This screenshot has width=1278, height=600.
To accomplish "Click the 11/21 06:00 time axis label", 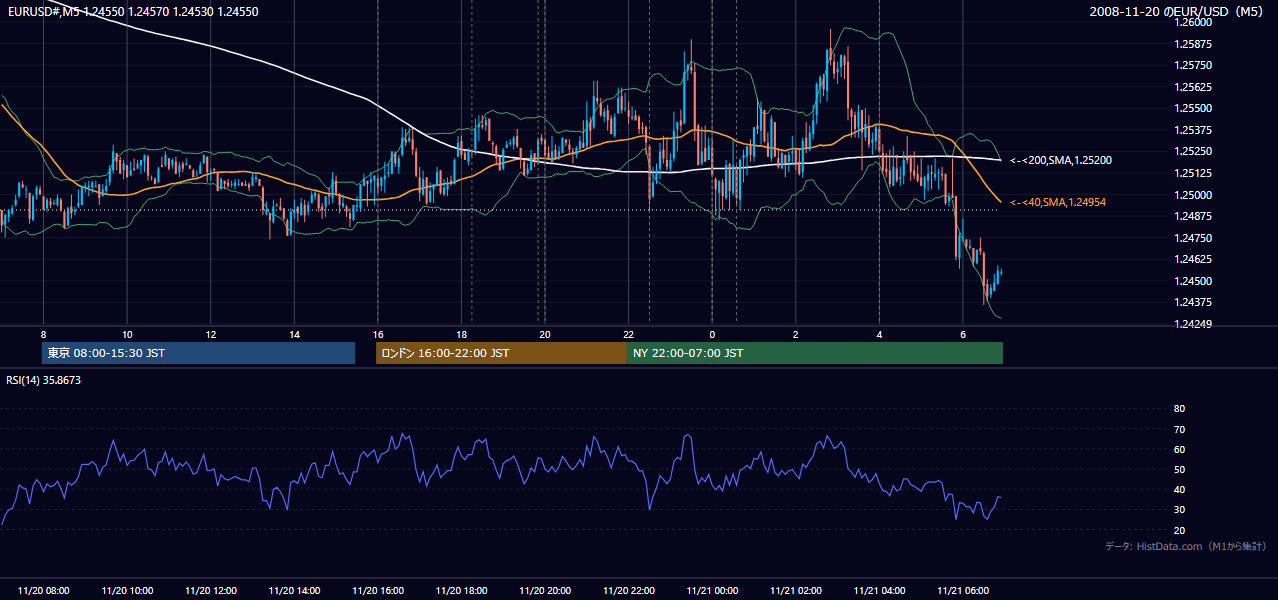I will pyautogui.click(x=962, y=591).
